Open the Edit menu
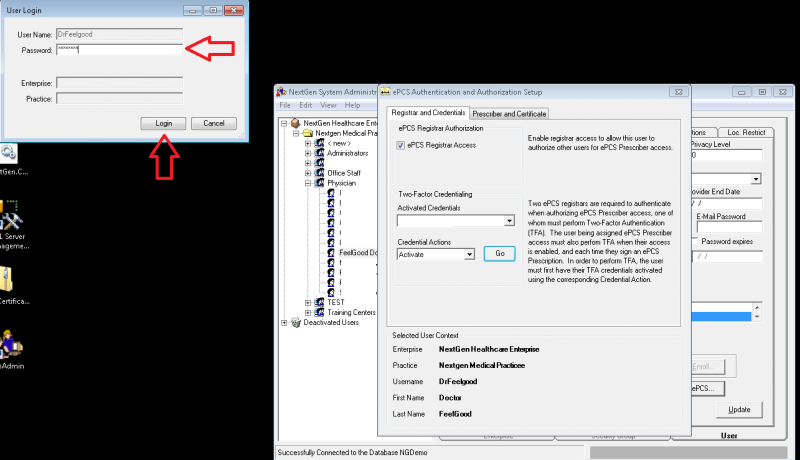800x460 pixels. click(x=306, y=105)
